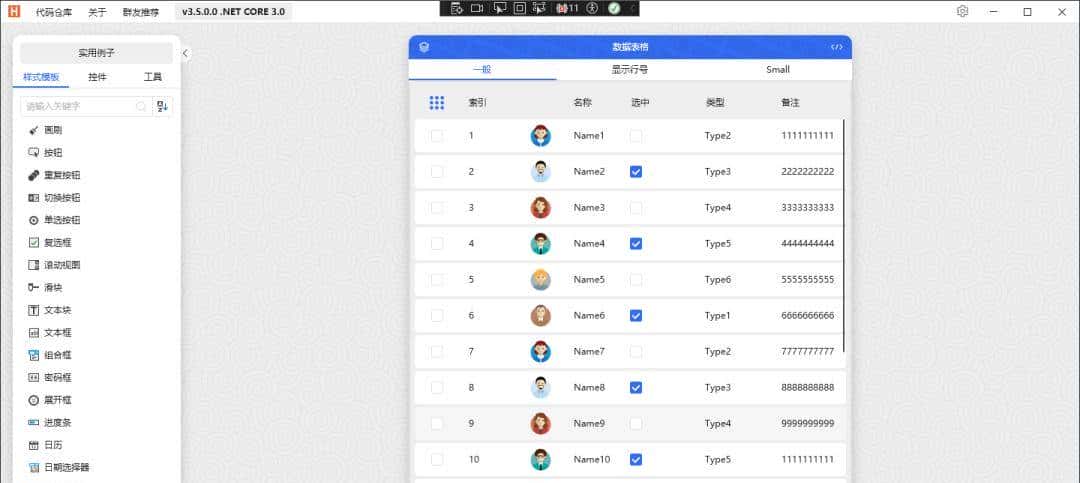The width and height of the screenshot is (1080, 483).
Task: Tick the row selector checkbox of row 5
Action: coord(437,280)
